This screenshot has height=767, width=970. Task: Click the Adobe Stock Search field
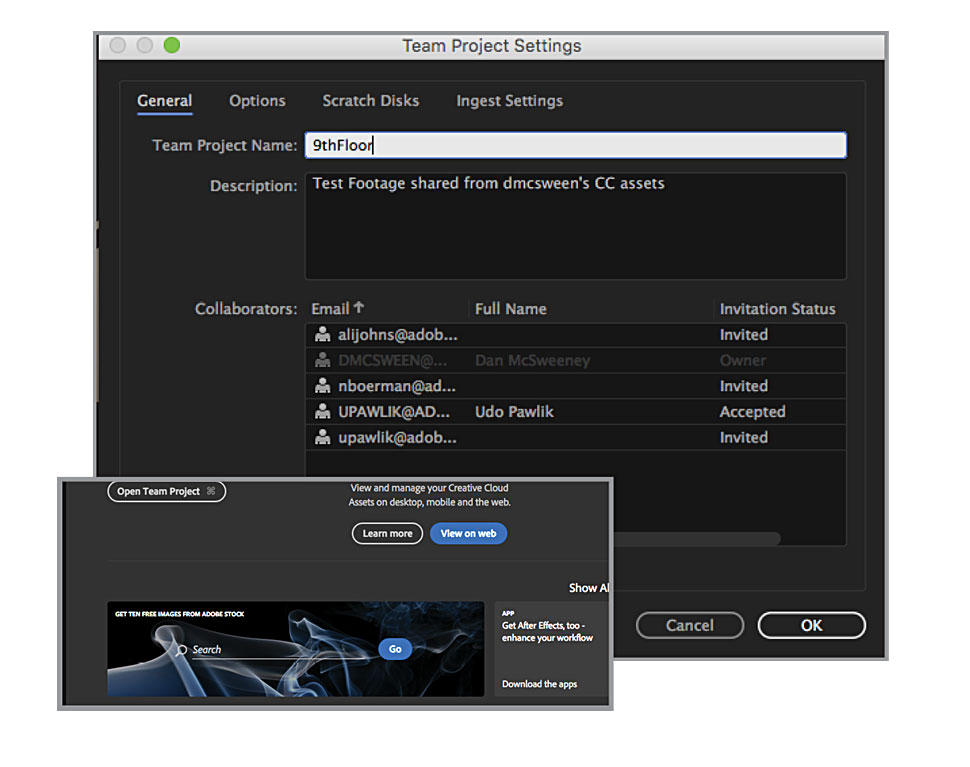(x=281, y=649)
